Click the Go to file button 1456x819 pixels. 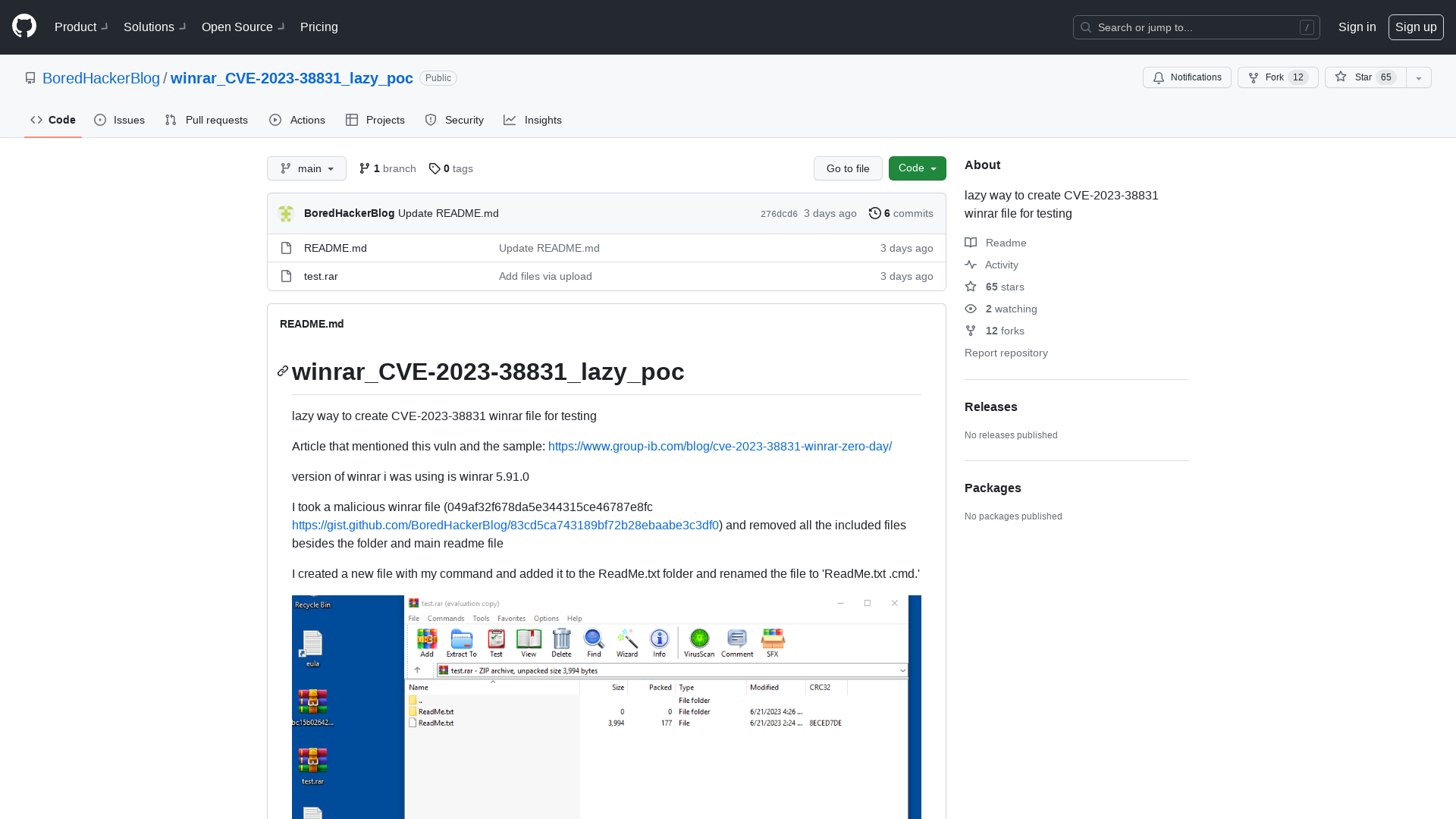848,168
